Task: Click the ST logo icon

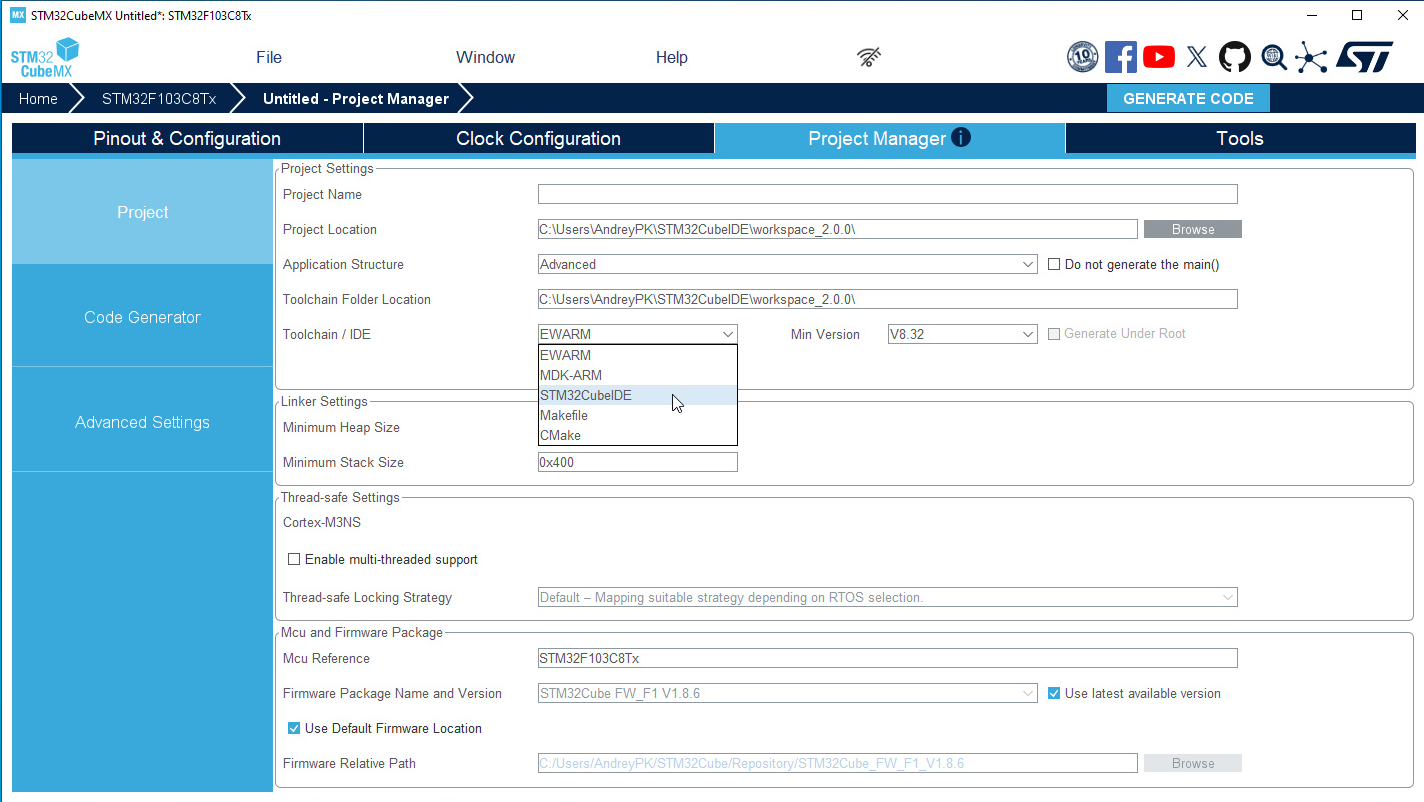Action: click(x=1364, y=57)
